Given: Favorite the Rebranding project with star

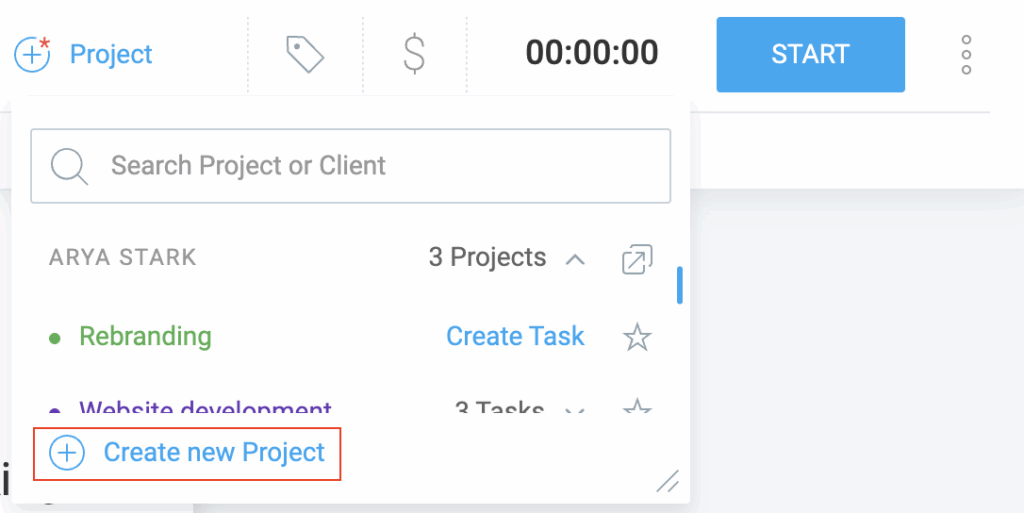Looking at the screenshot, I should [x=637, y=337].
